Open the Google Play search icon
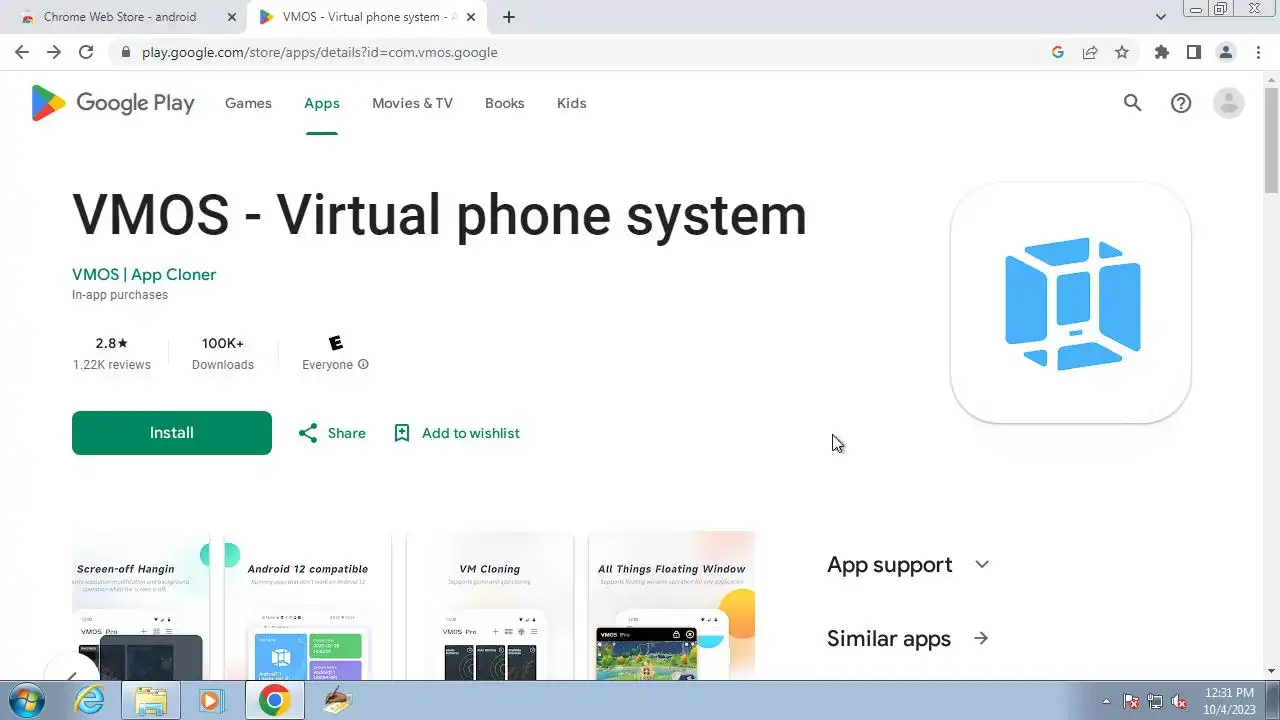 [x=1132, y=103]
